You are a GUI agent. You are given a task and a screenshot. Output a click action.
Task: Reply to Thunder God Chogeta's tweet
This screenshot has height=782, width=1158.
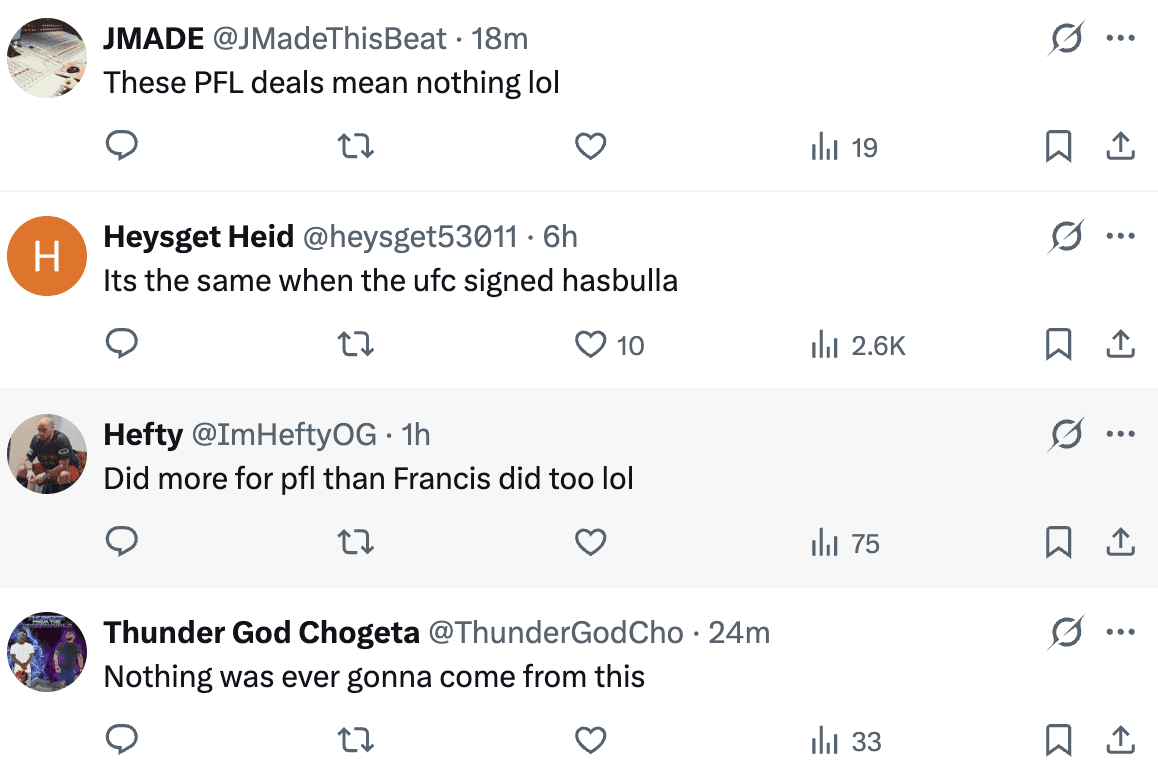coord(121,741)
